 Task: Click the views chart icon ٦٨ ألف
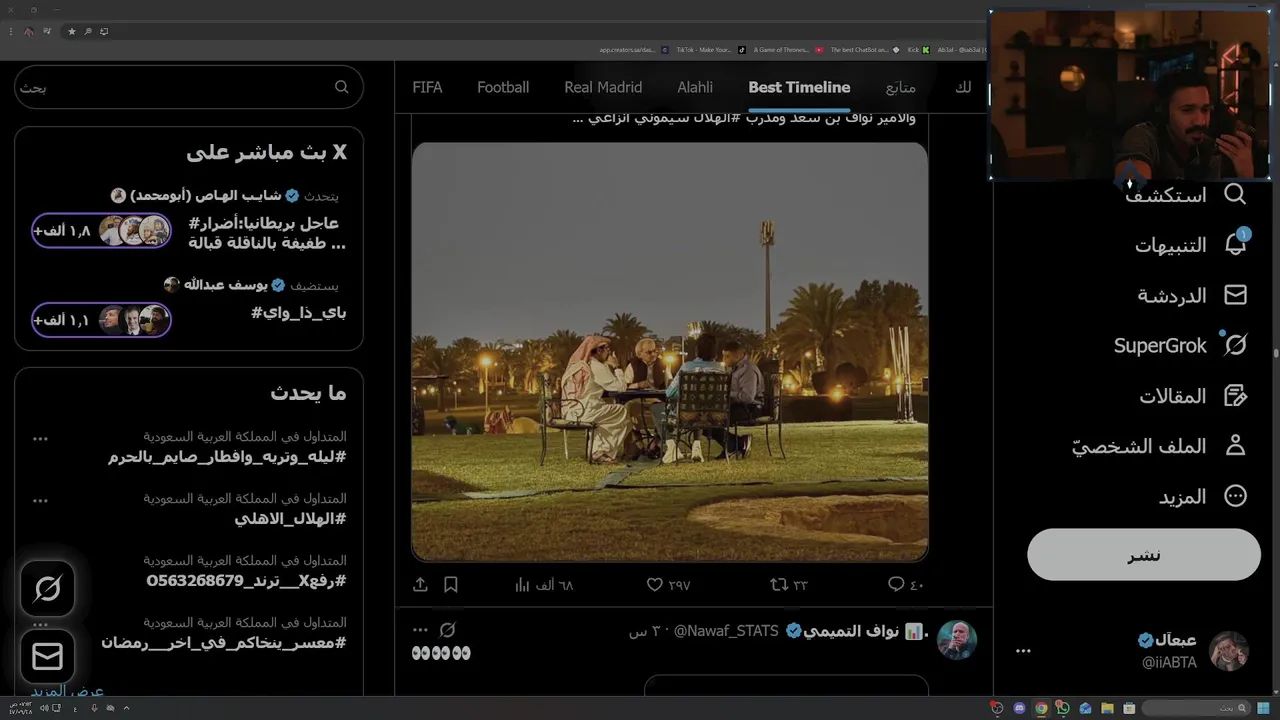[522, 584]
